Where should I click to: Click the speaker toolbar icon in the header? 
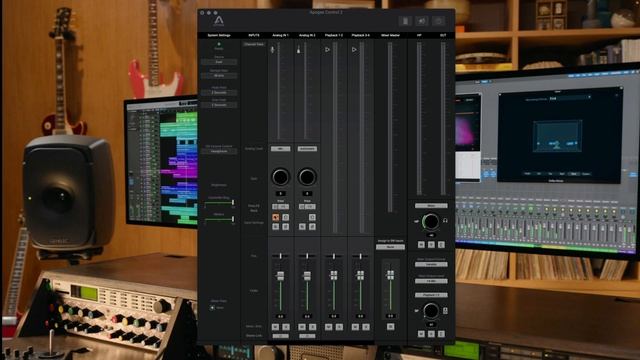(422, 21)
